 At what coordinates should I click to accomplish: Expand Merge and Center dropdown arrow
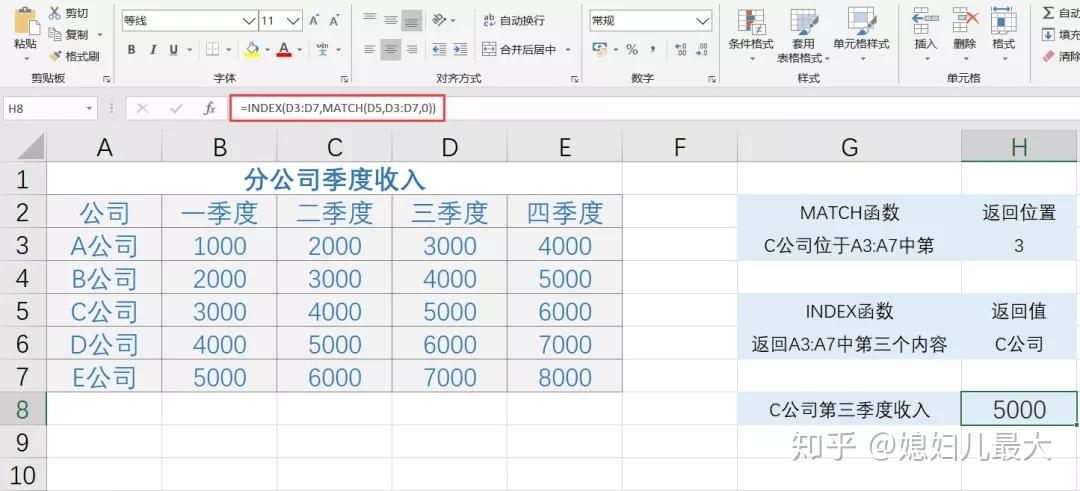(568, 50)
